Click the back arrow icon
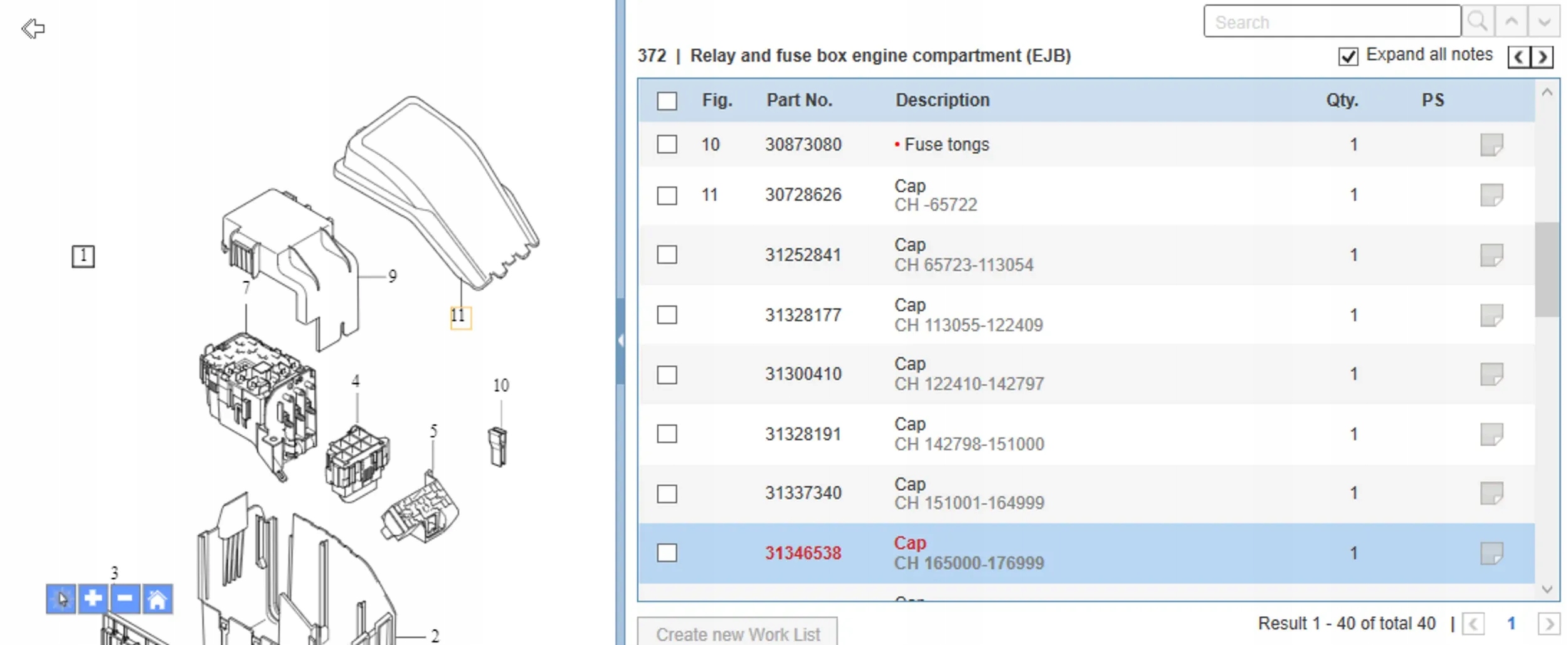Screen dimensions: 1568x645 click(x=33, y=28)
